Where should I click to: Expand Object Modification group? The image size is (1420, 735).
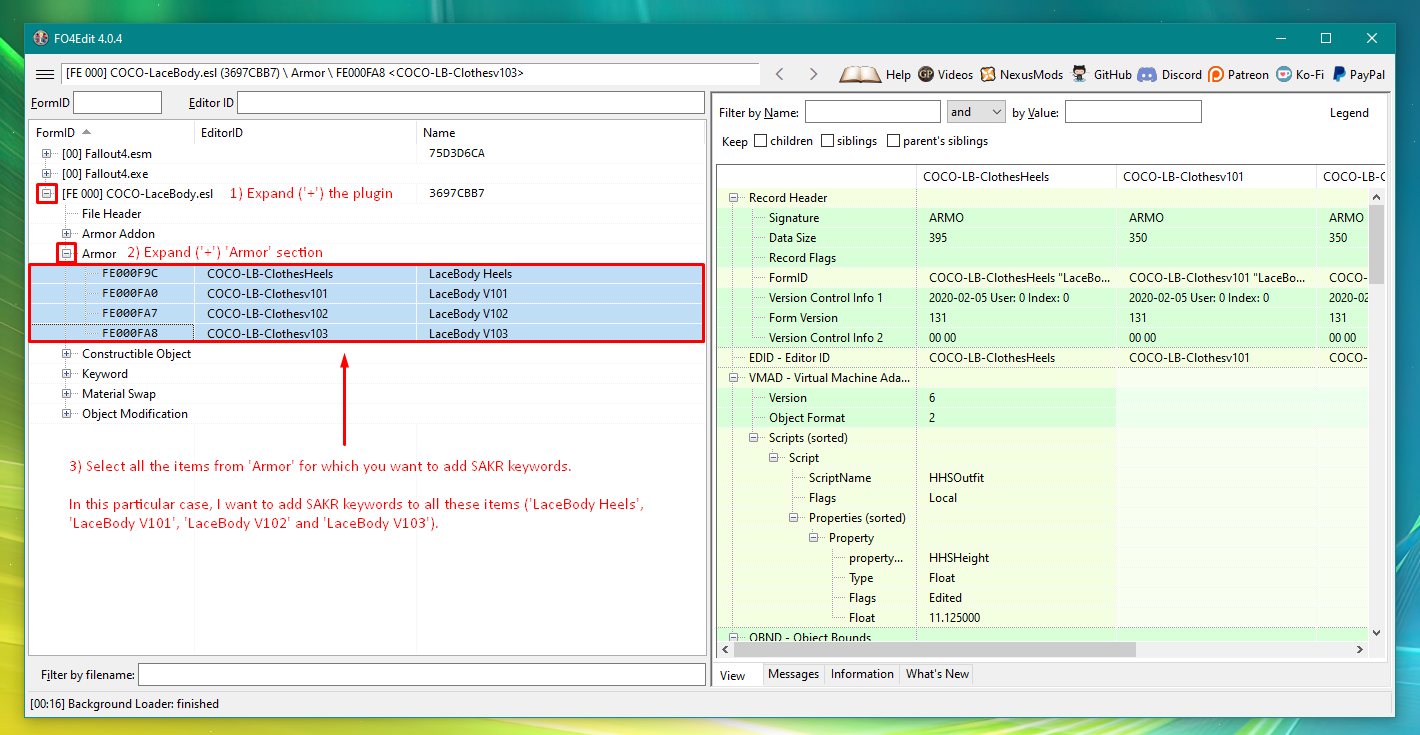point(67,414)
